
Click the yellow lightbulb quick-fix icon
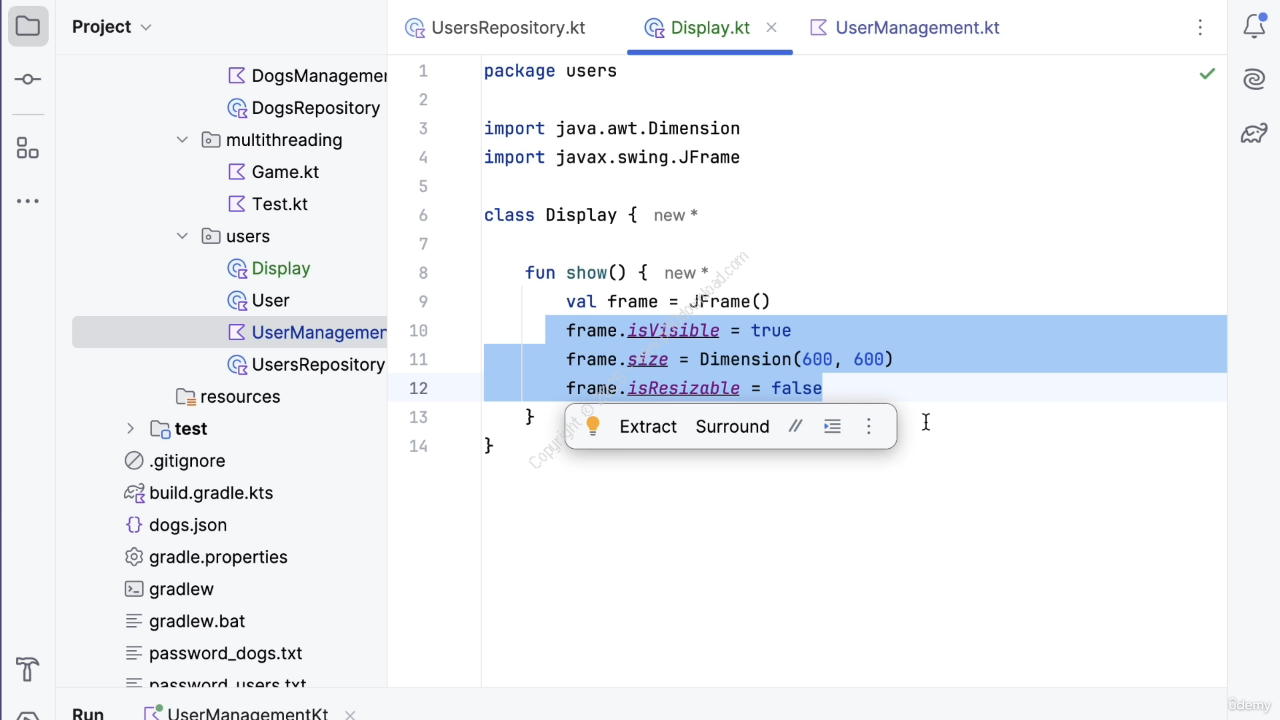(593, 426)
